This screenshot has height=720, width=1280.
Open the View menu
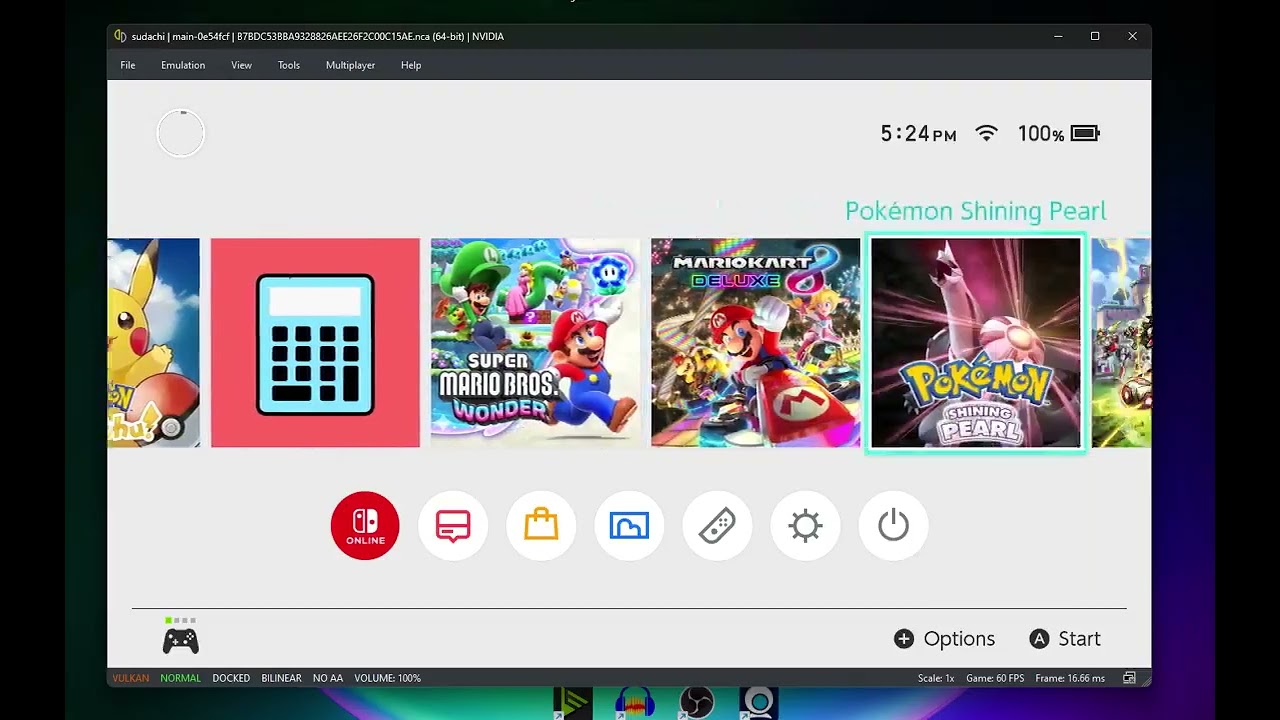click(241, 65)
